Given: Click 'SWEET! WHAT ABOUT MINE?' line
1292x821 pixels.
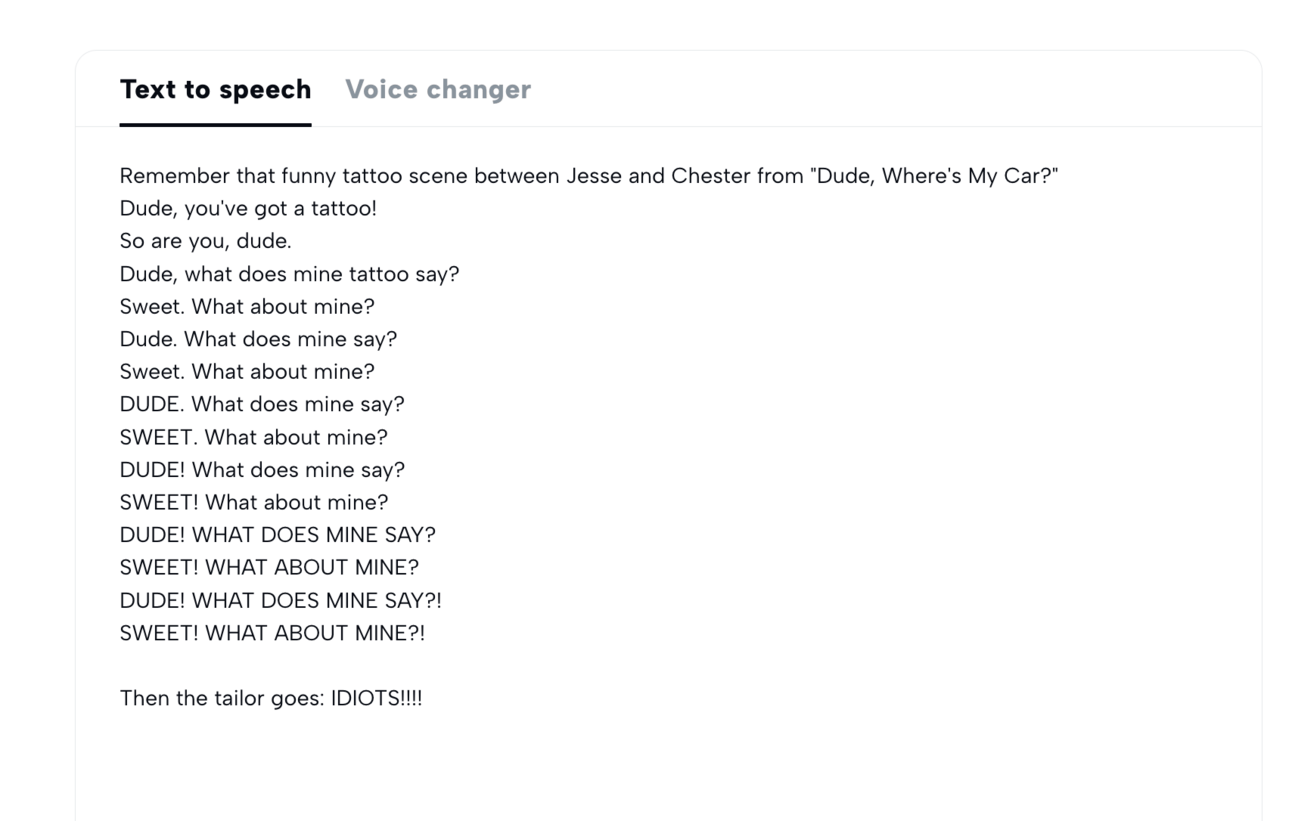Looking at the screenshot, I should [269, 567].
